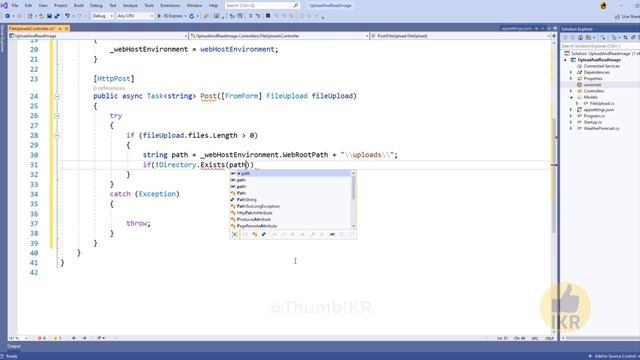Open the Edit menu
Image resolution: width=640 pixels, height=360 pixels.
click(28, 6)
